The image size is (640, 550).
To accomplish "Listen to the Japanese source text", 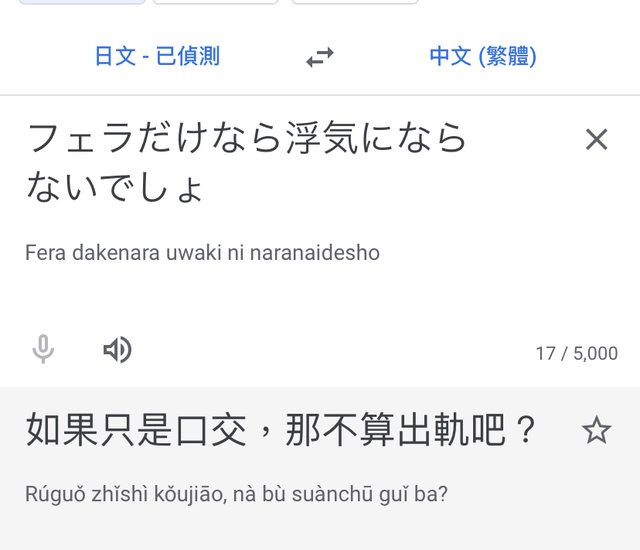I will tap(117, 350).
